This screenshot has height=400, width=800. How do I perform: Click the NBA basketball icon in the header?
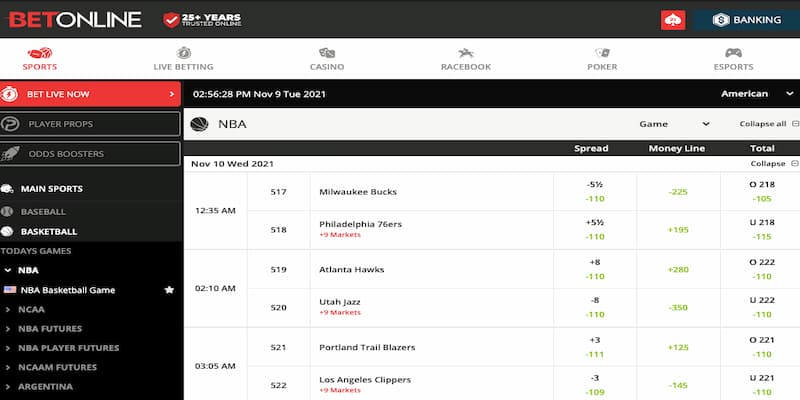point(199,124)
